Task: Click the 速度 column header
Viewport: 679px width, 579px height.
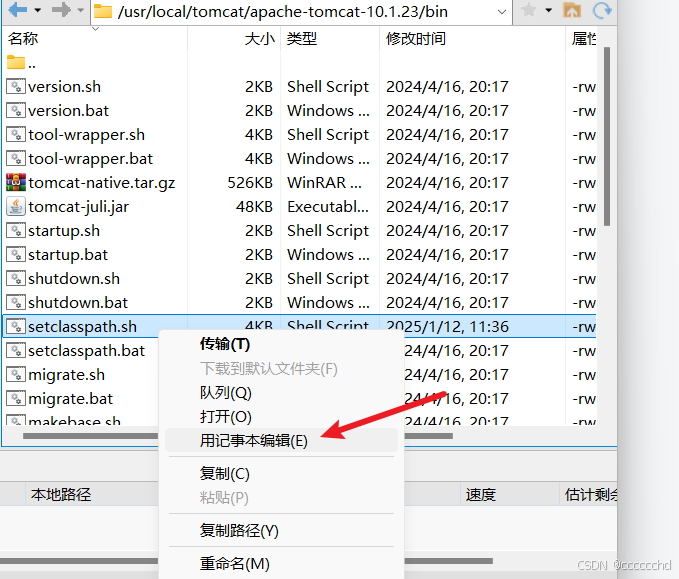Action: 481,494
